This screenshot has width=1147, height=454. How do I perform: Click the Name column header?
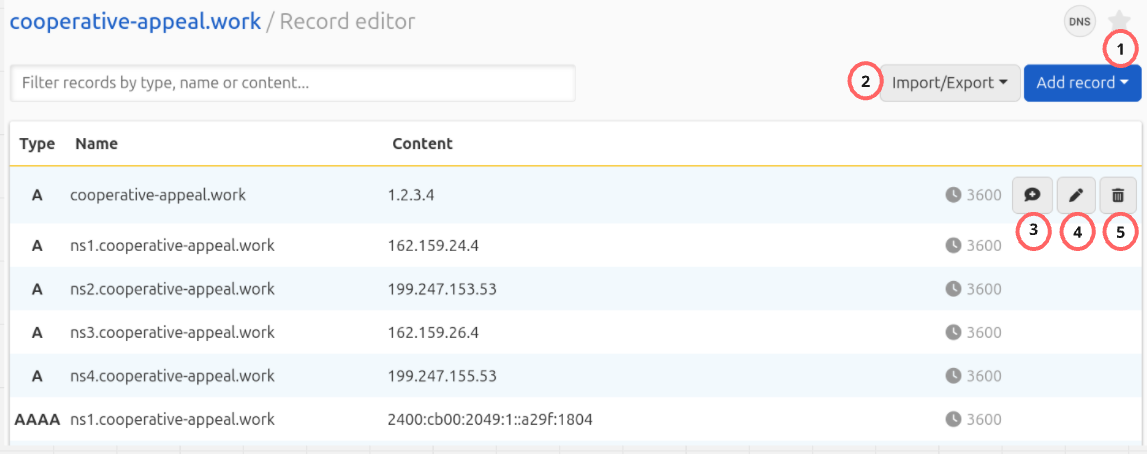pos(96,143)
